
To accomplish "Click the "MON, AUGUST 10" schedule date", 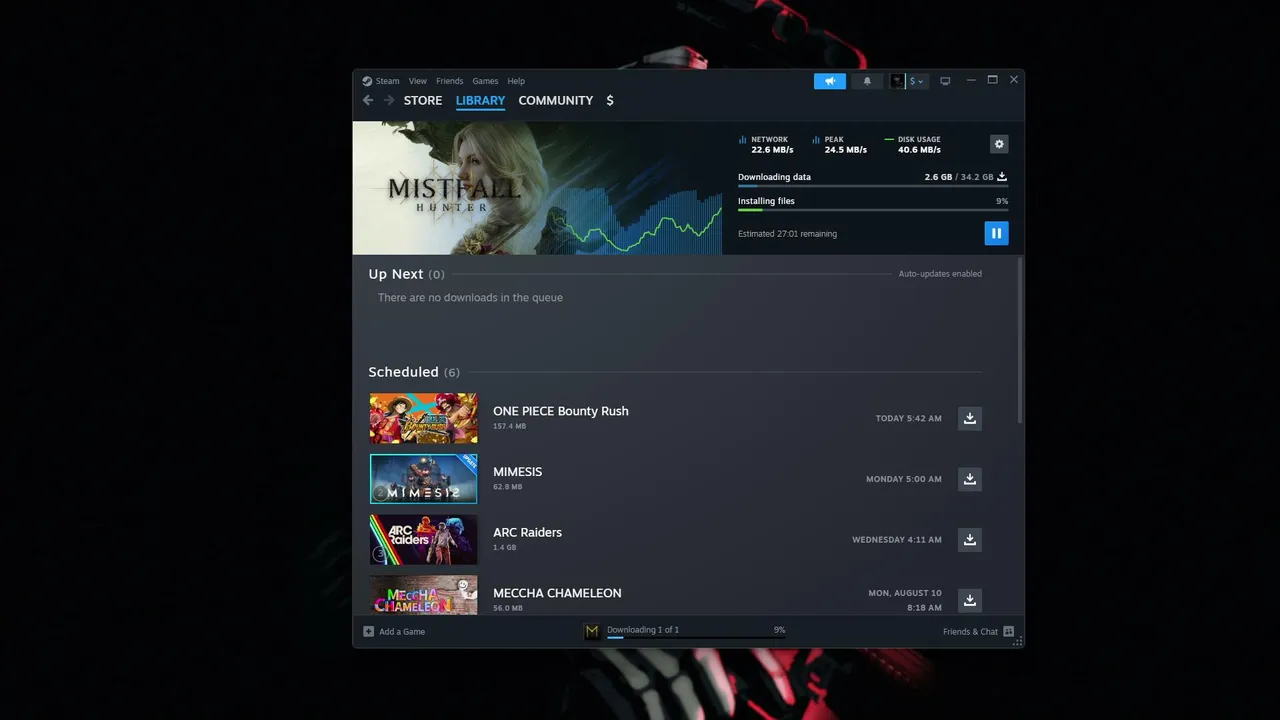I will (905, 593).
